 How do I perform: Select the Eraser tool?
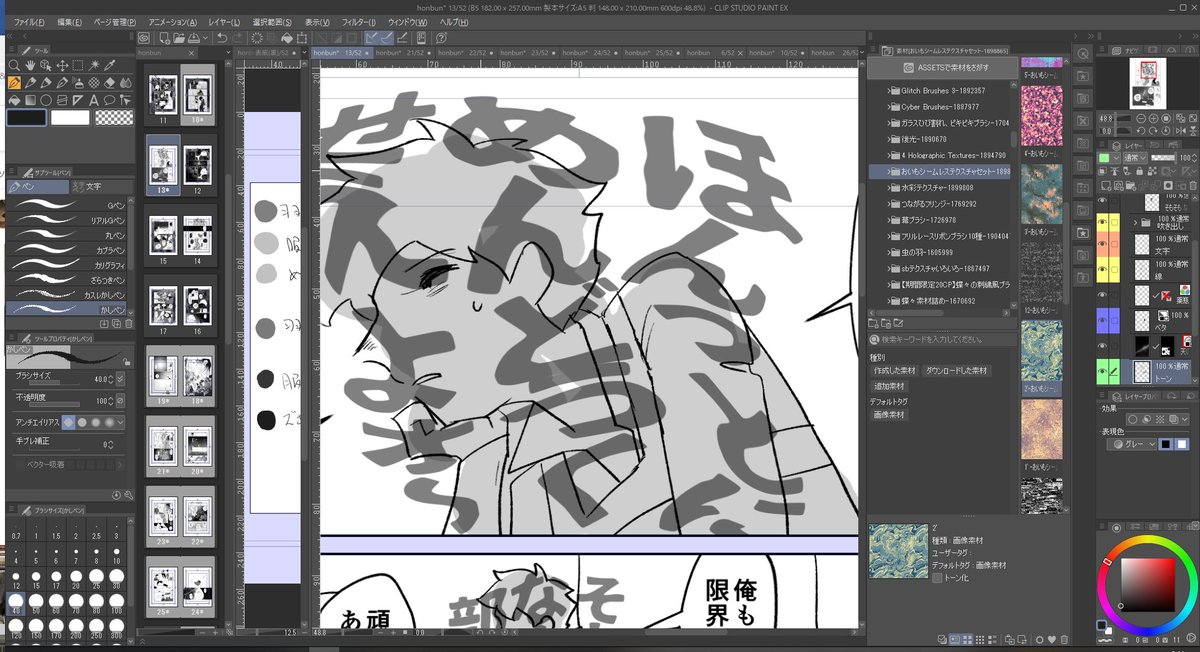pyautogui.click(x=110, y=83)
